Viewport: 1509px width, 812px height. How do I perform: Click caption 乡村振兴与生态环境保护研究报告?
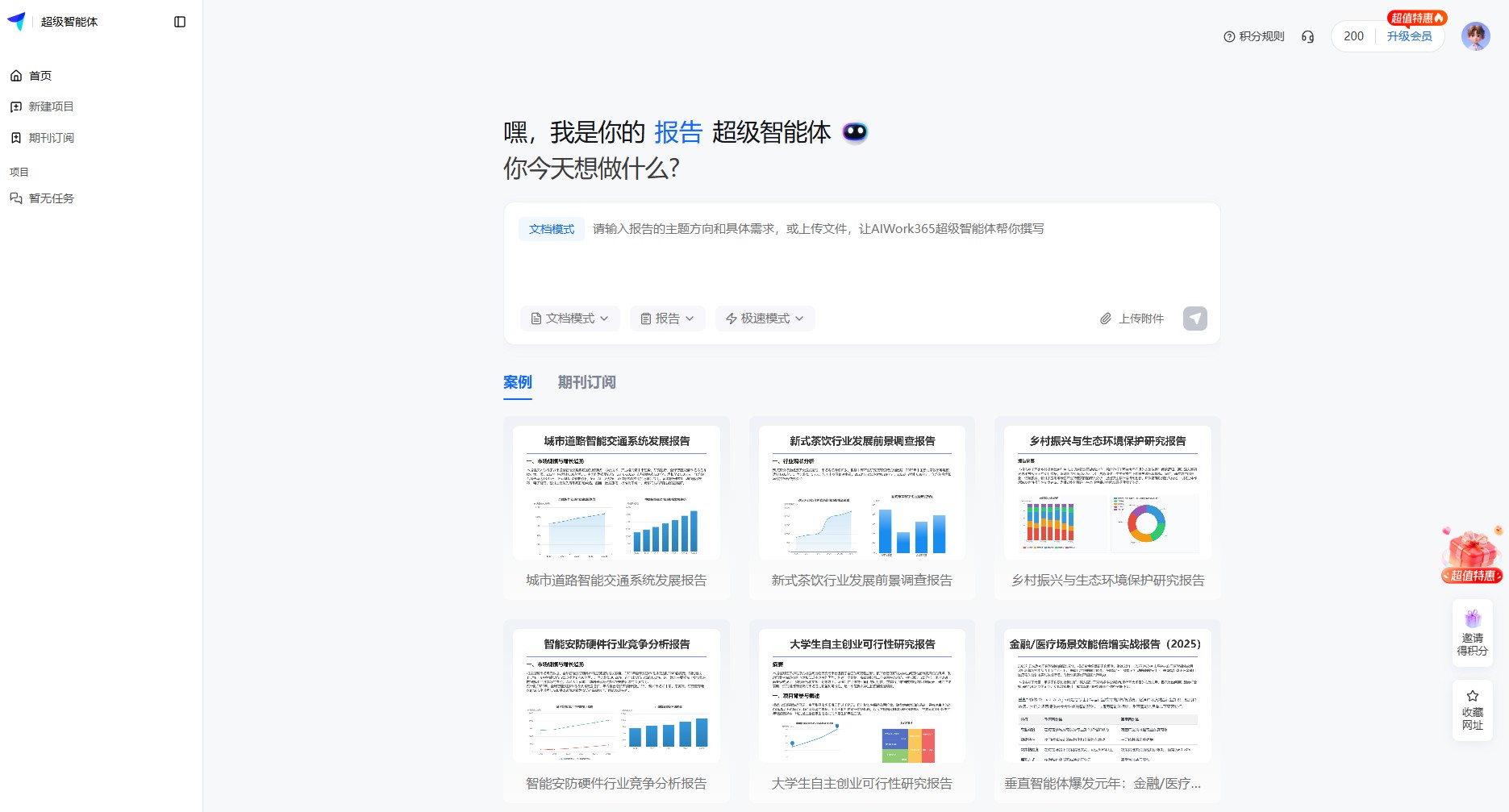[x=1107, y=581]
